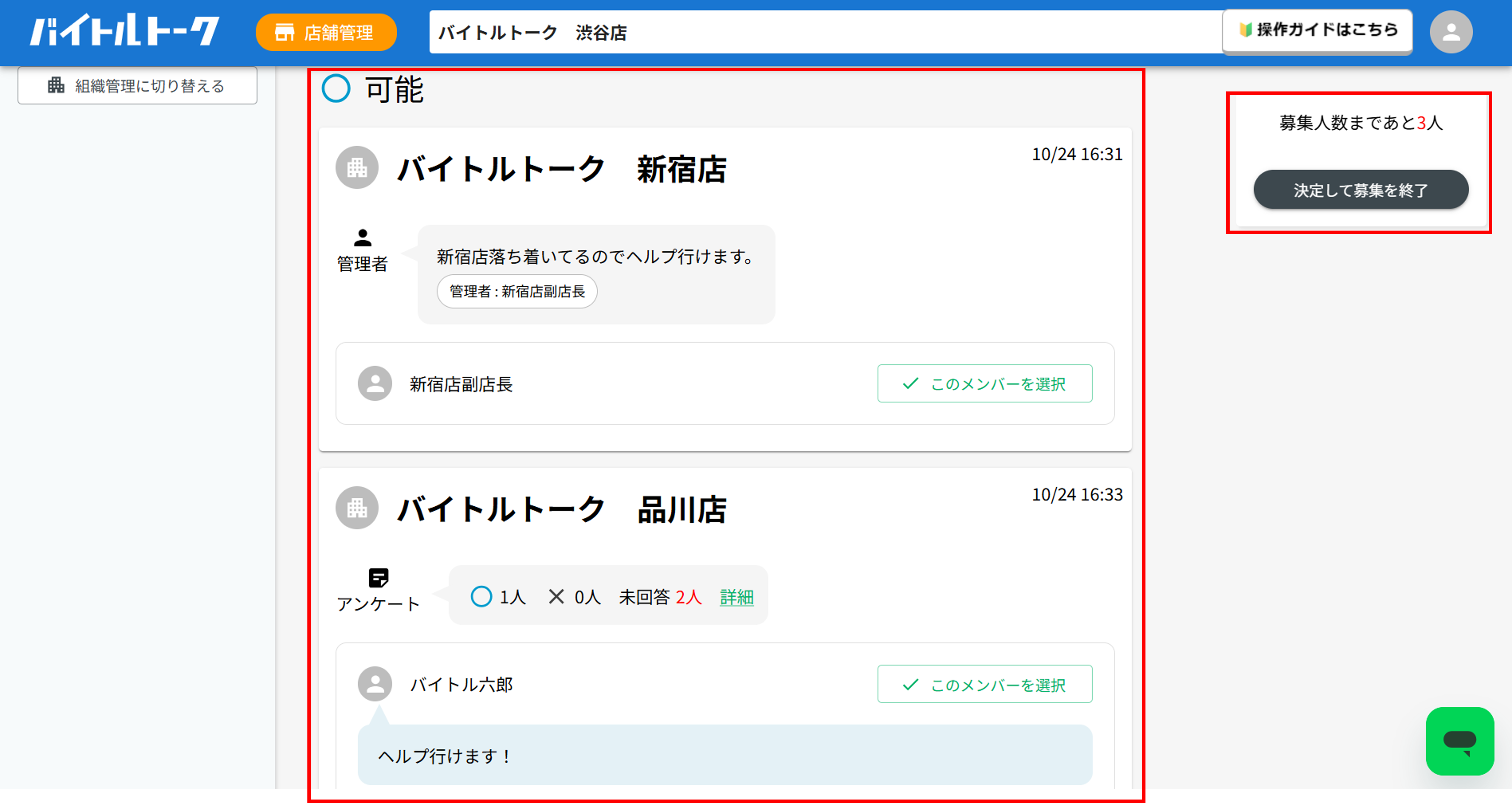1512x803 pixels.
Task: Click the 管理者 : 新宿店副店長 chip
Action: [517, 291]
